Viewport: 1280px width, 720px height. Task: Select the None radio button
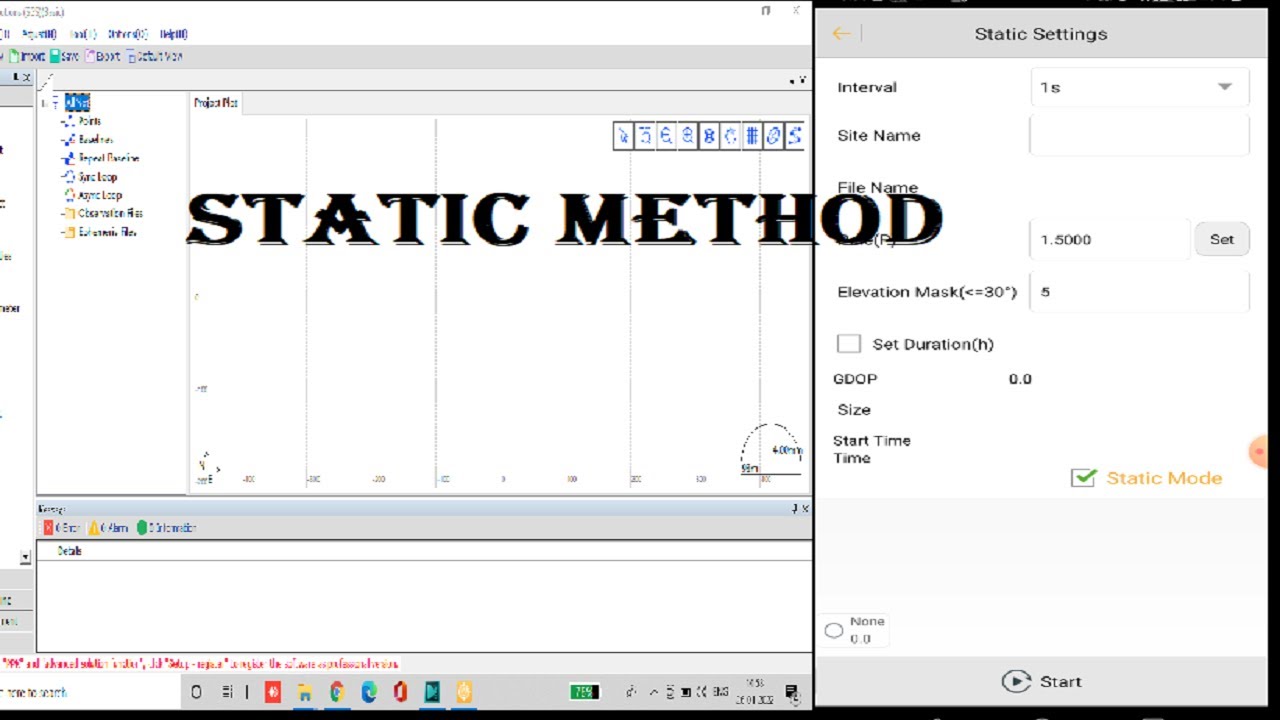(x=834, y=630)
